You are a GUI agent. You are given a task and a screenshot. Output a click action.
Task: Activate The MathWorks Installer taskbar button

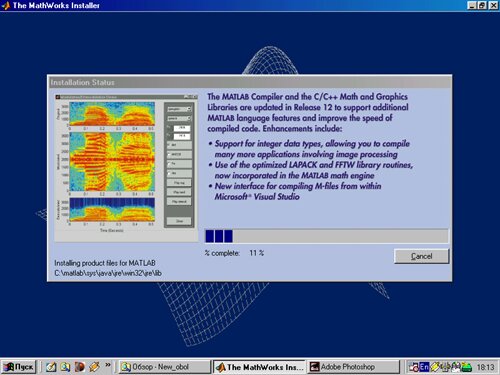pos(259,367)
